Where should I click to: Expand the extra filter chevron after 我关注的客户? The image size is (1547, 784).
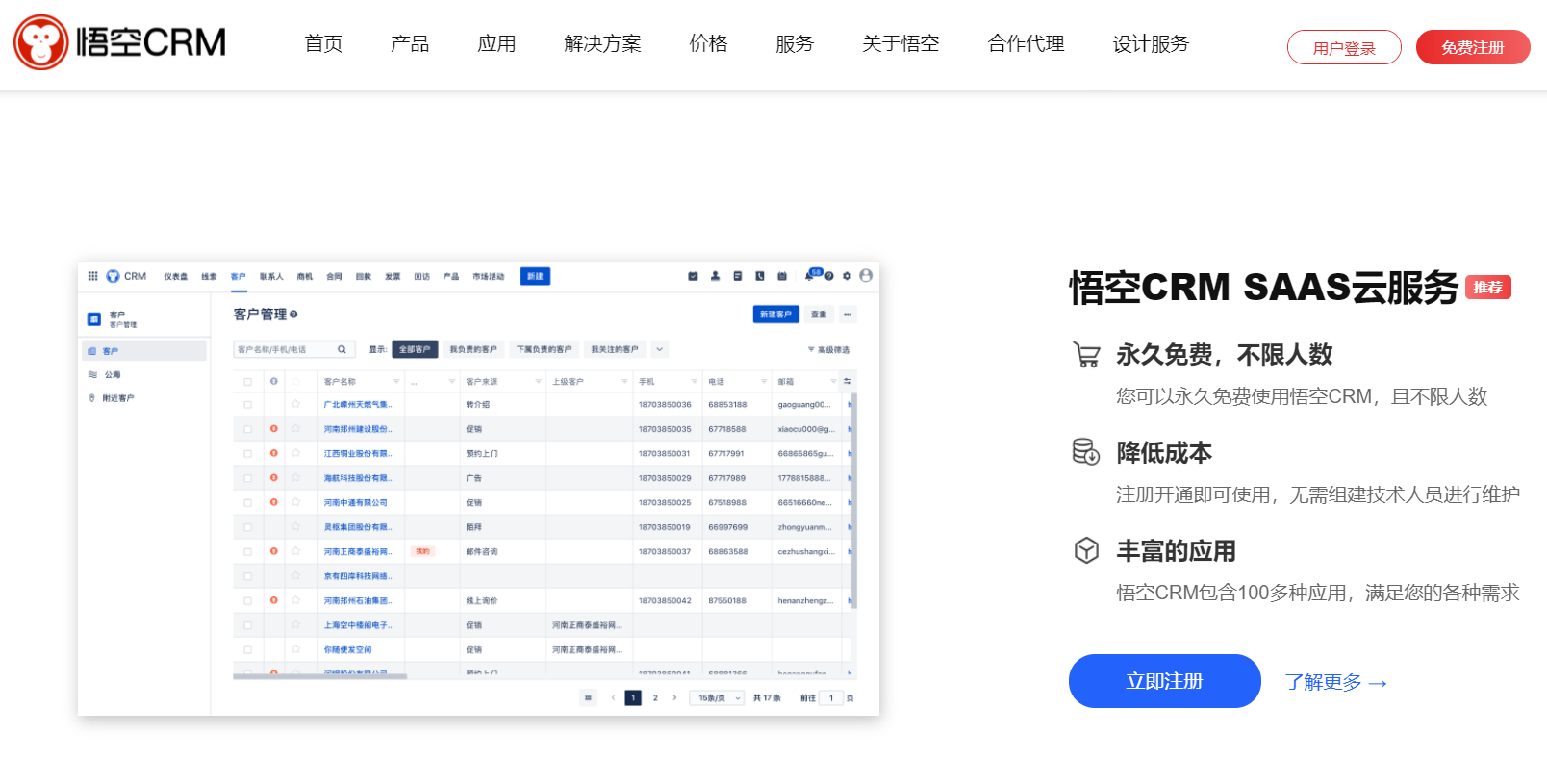coord(659,349)
